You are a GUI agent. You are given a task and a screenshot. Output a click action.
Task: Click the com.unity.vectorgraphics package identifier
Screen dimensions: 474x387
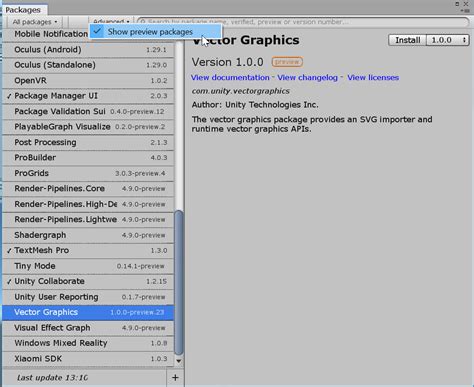click(240, 91)
